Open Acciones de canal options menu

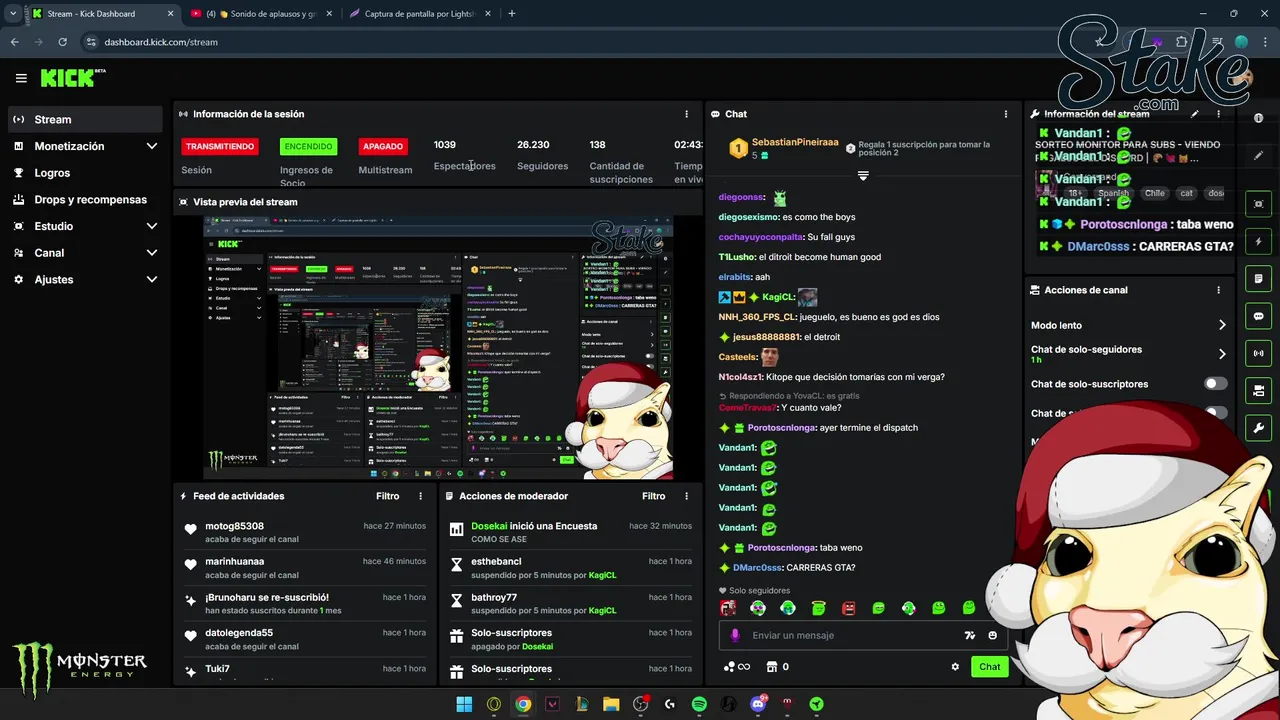1218,290
